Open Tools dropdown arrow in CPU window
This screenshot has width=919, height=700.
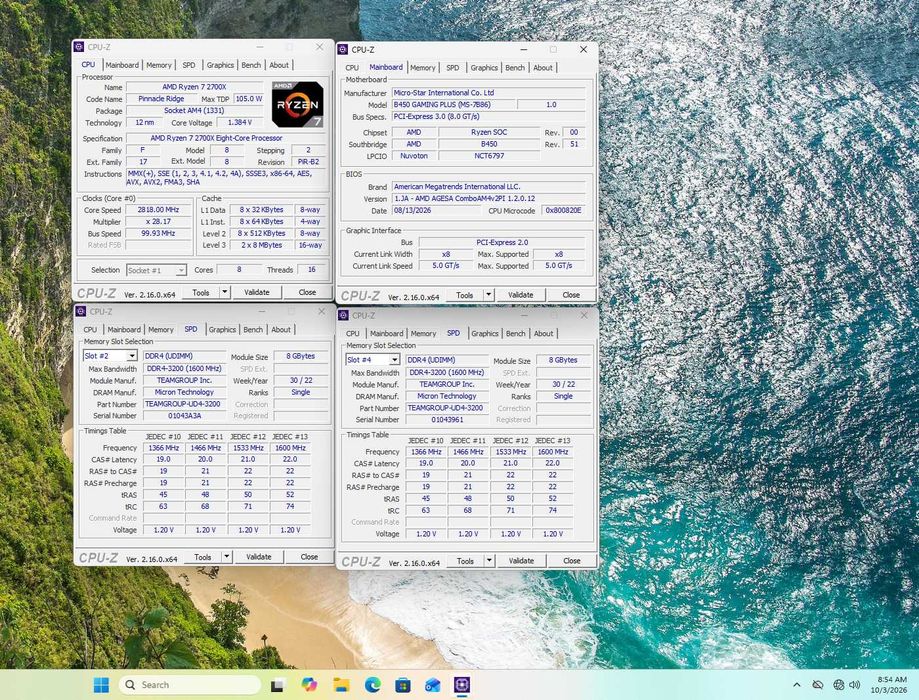pyautogui.click(x=224, y=292)
